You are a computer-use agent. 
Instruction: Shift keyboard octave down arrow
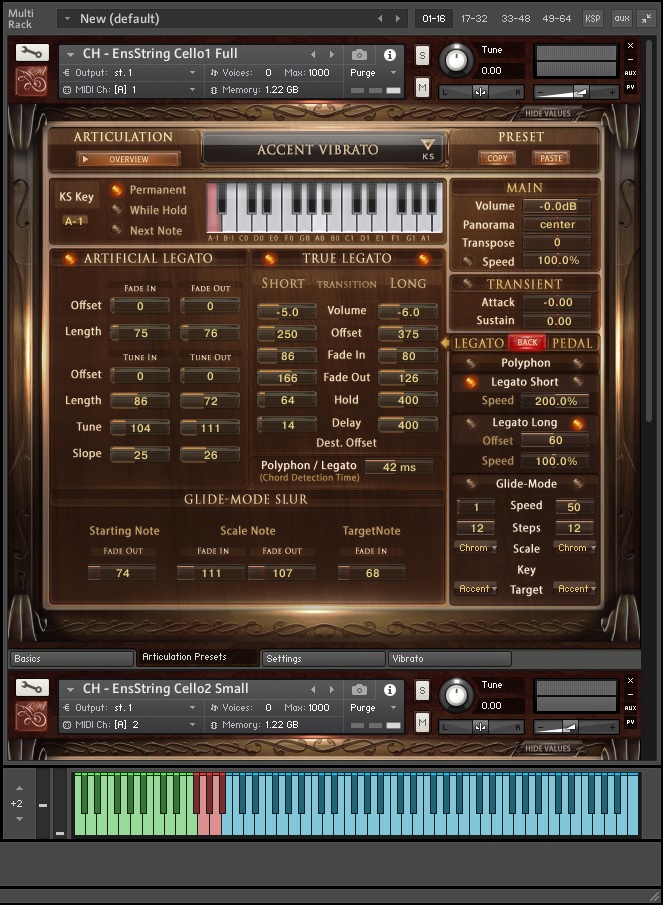pos(19,819)
